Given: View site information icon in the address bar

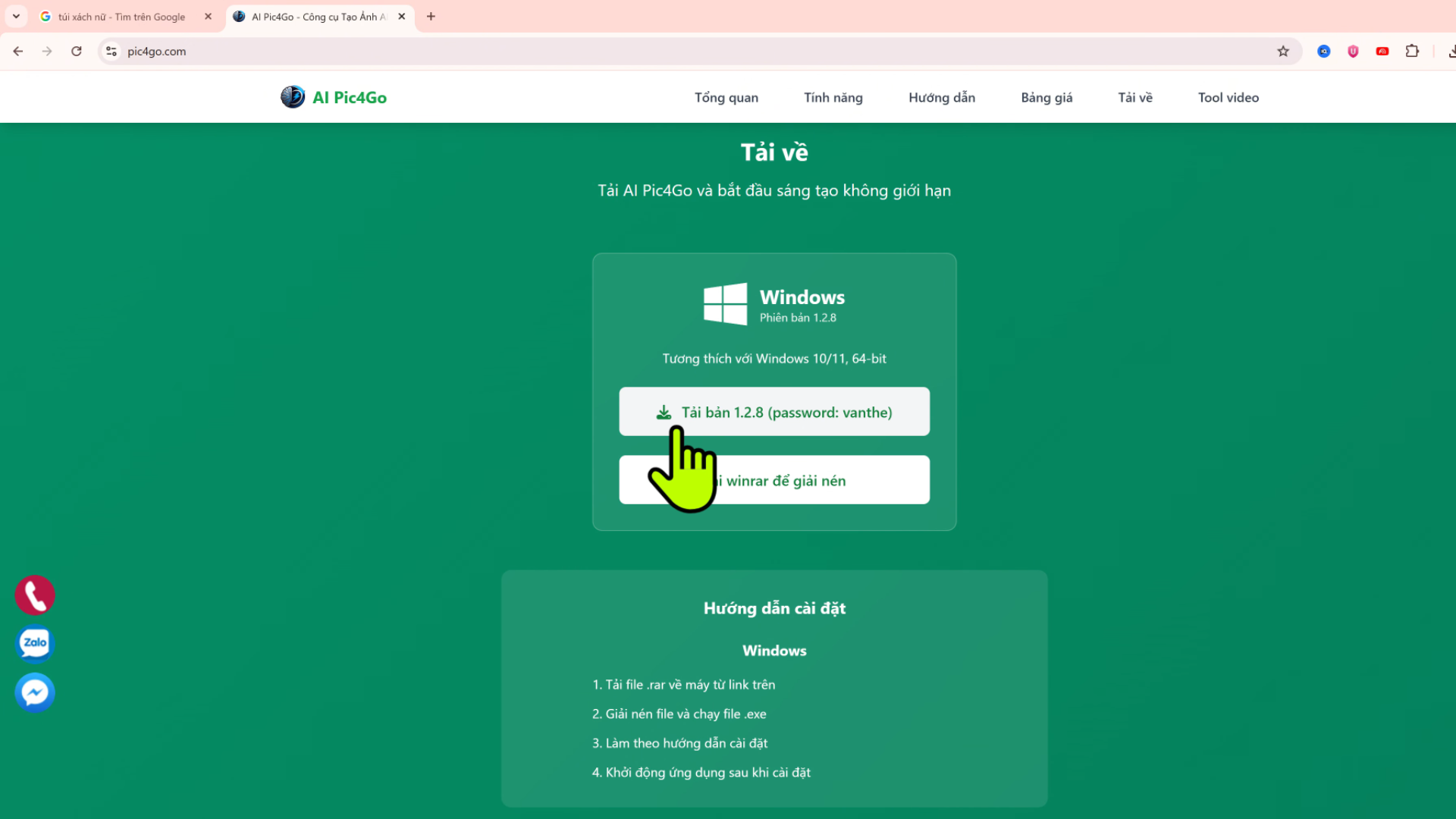Looking at the screenshot, I should pyautogui.click(x=111, y=52).
